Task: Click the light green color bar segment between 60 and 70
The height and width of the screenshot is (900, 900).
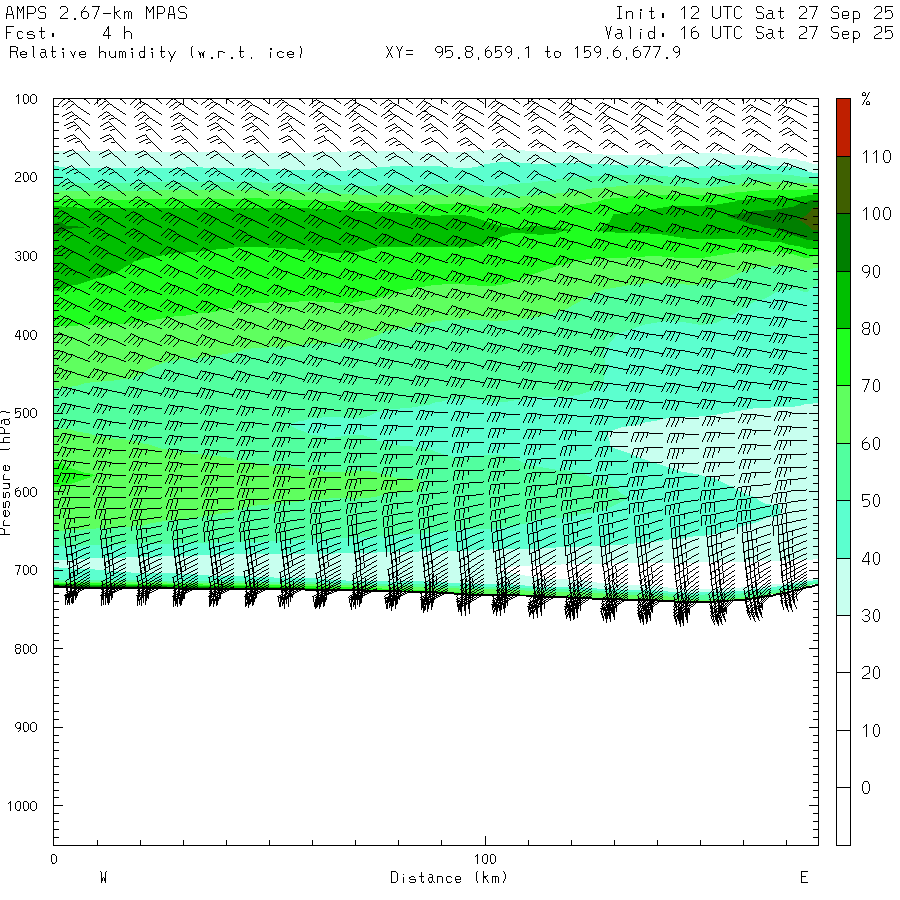Action: coord(843,414)
